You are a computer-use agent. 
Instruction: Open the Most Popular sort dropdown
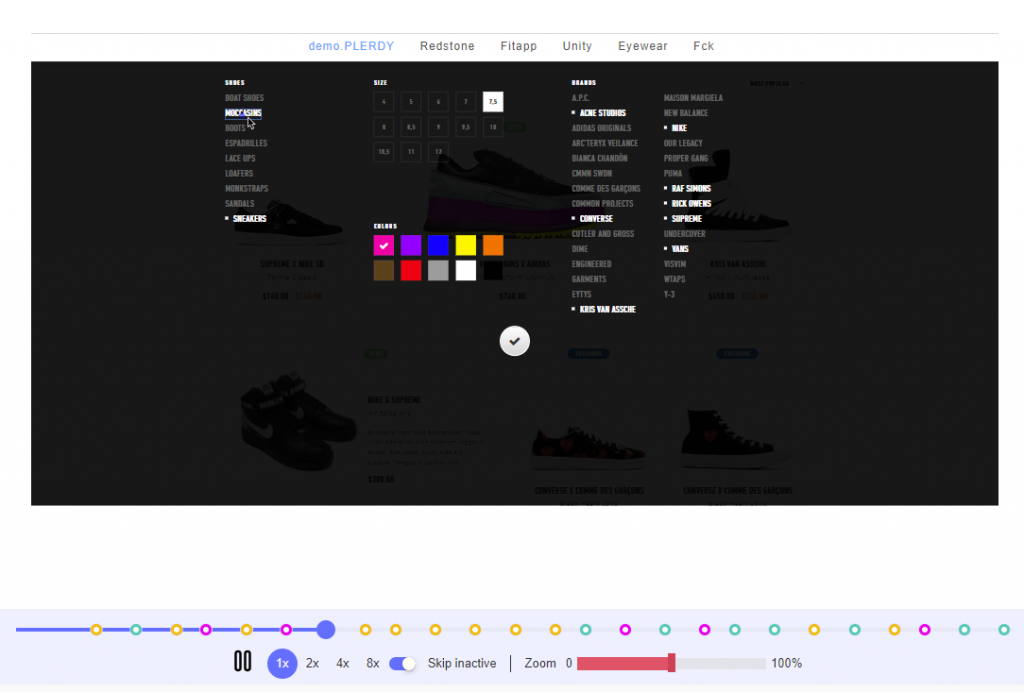[x=775, y=83]
